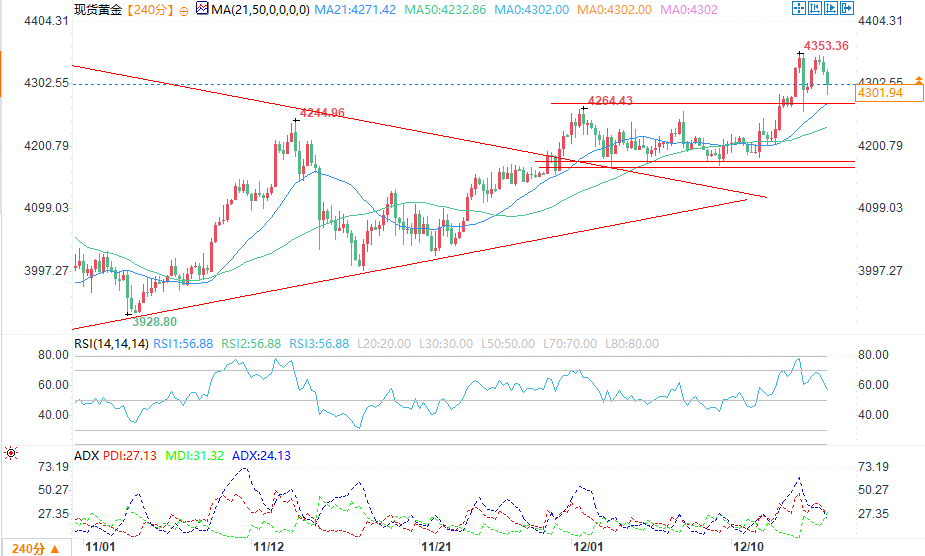The width and height of the screenshot is (925, 556).
Task: Click the current price box 4301.94
Action: pyautogui.click(x=889, y=93)
